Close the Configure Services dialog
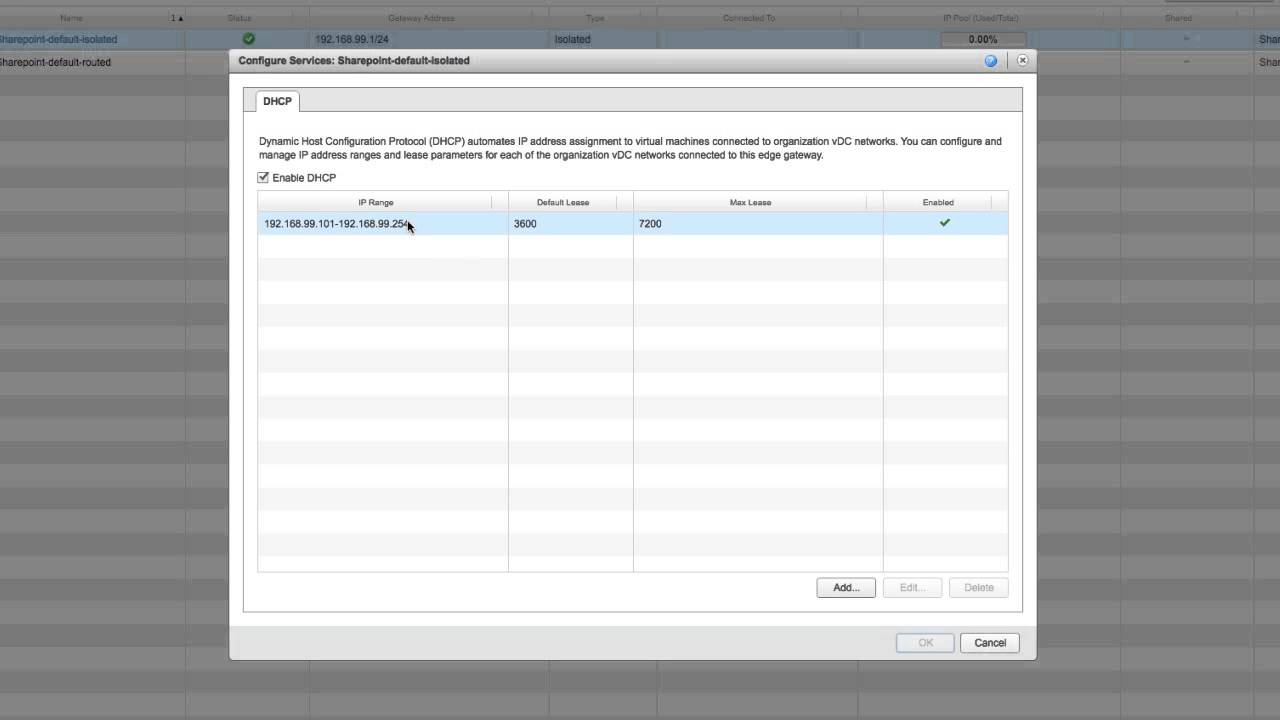 [x=1022, y=60]
